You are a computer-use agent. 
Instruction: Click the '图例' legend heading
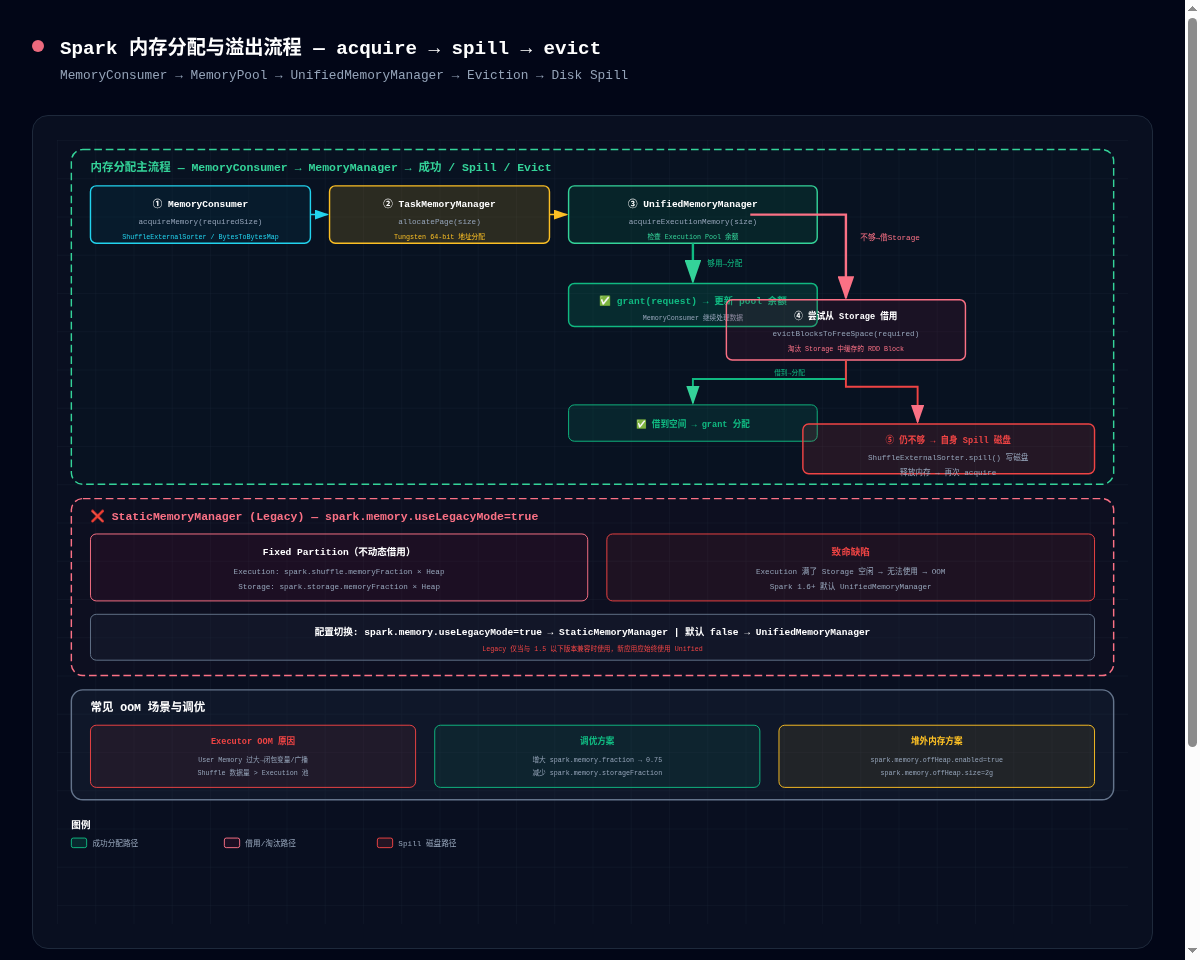click(80, 825)
